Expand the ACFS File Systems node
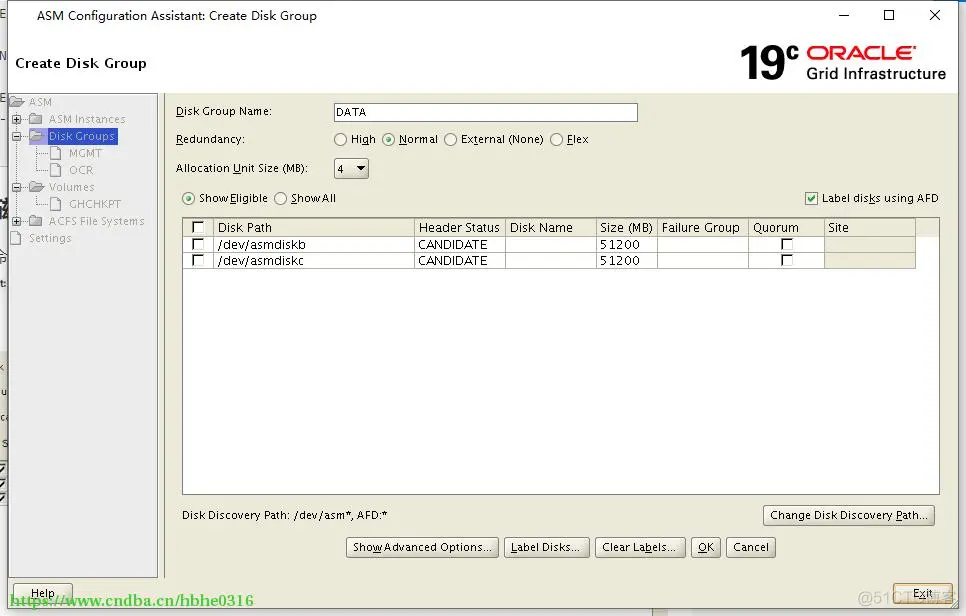 click(x=17, y=221)
